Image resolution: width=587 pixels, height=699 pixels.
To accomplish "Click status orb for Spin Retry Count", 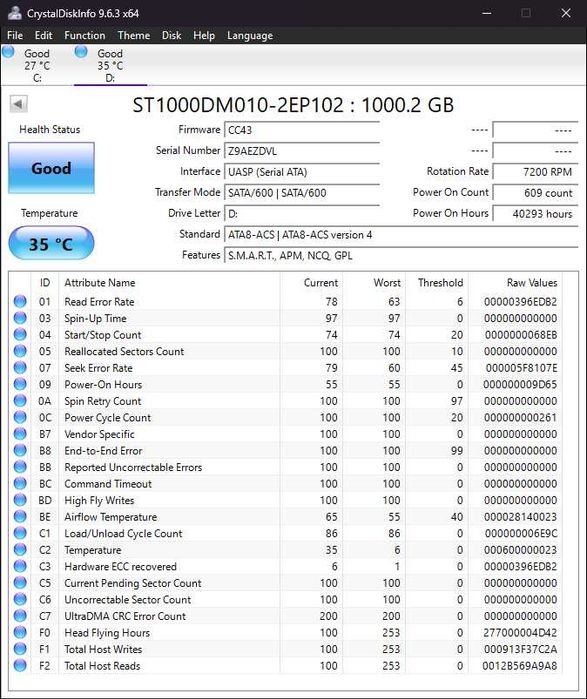I will [20, 401].
